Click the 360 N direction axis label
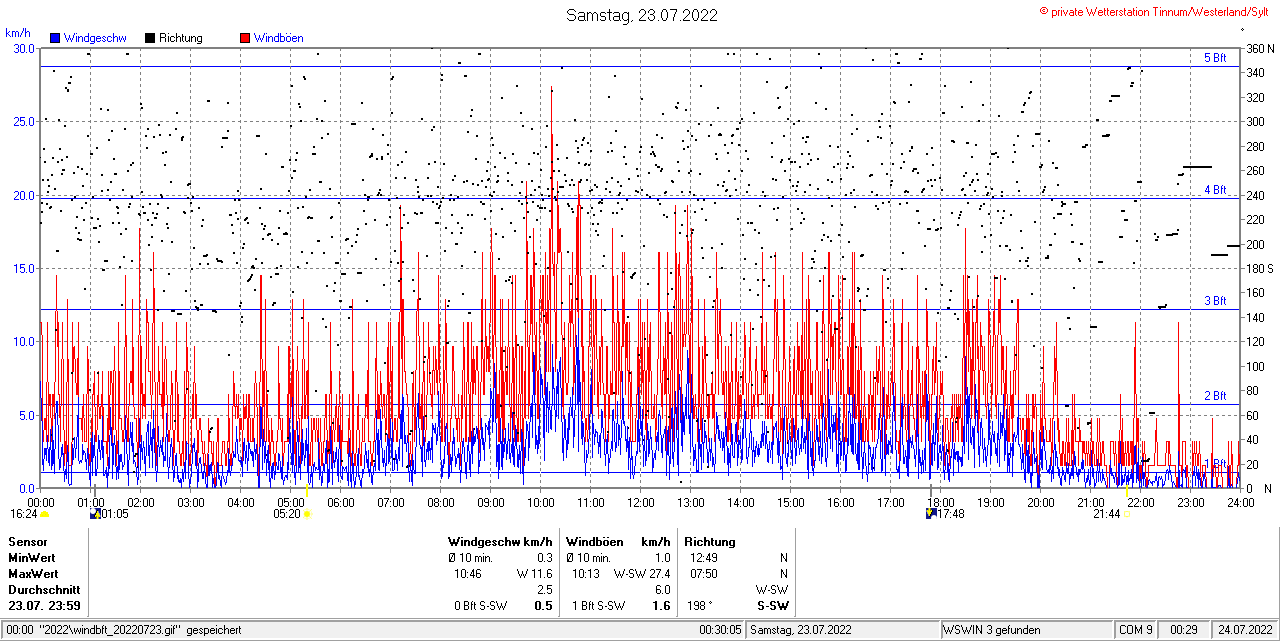 (x=1260, y=48)
